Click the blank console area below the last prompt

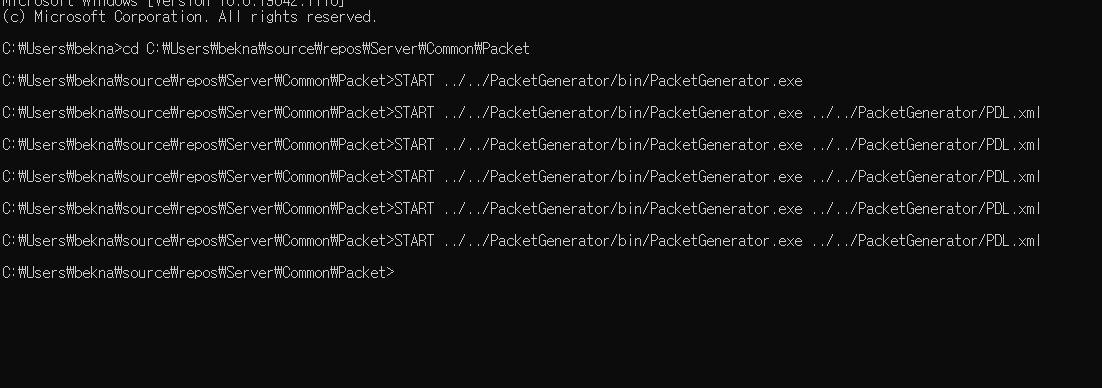click(x=551, y=335)
